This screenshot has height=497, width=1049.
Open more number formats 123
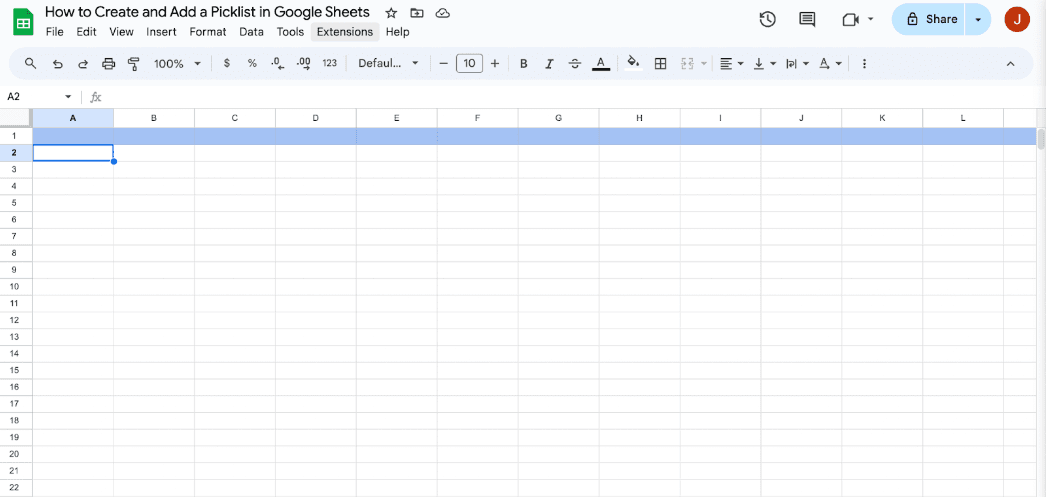[x=330, y=64]
